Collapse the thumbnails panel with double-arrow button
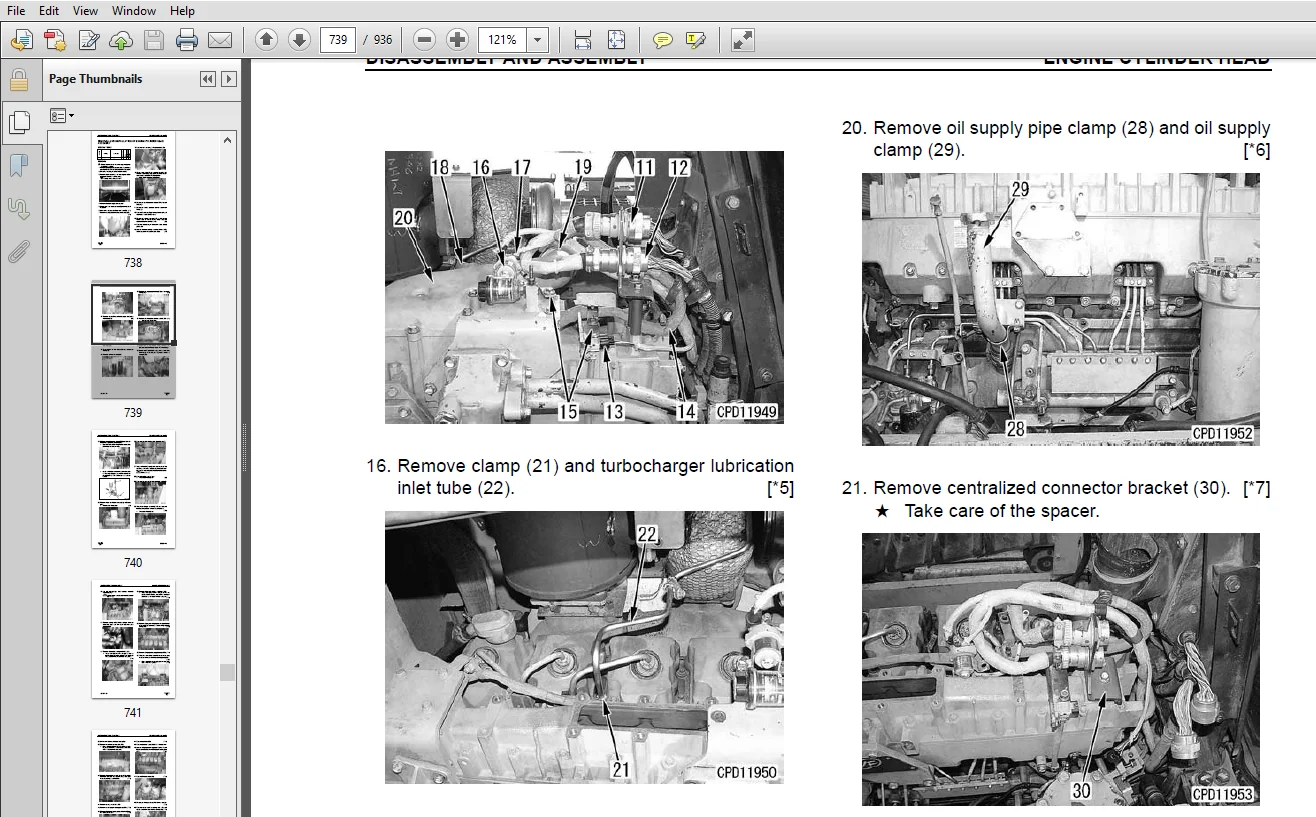Screen dimensions: 1316x817 pyautogui.click(x=208, y=79)
